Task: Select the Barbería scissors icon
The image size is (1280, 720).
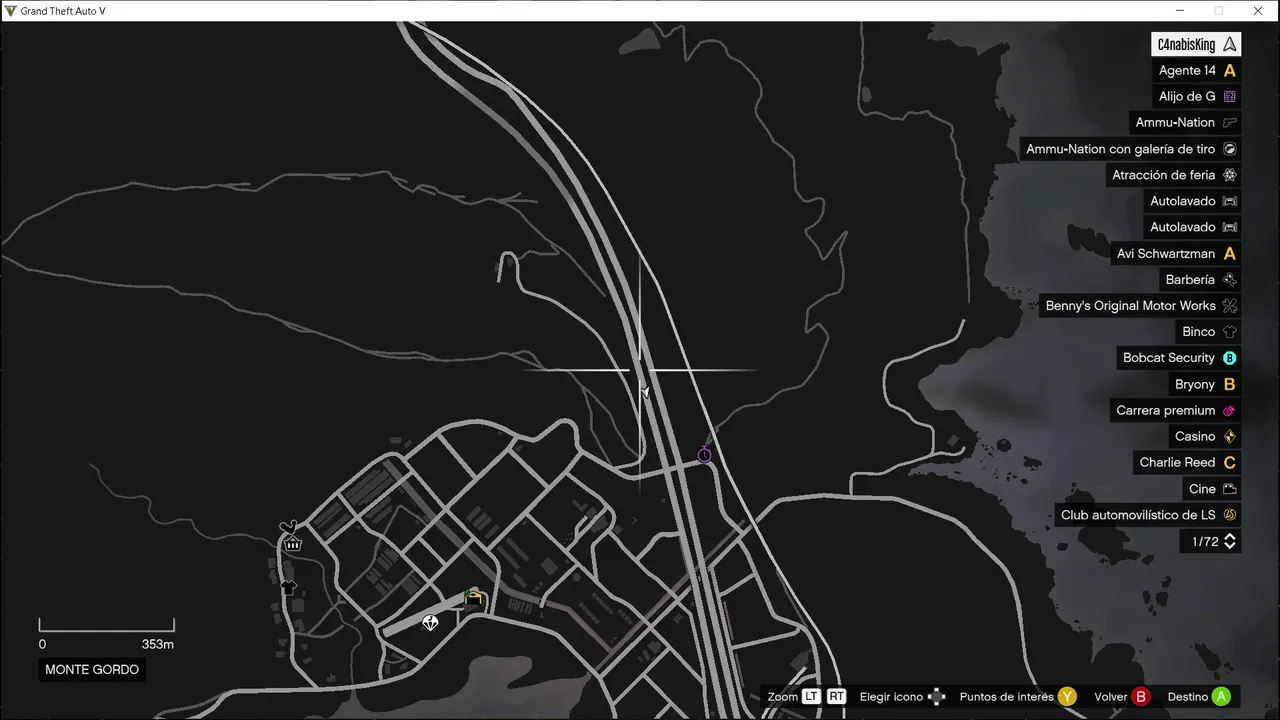Action: 1230,280
